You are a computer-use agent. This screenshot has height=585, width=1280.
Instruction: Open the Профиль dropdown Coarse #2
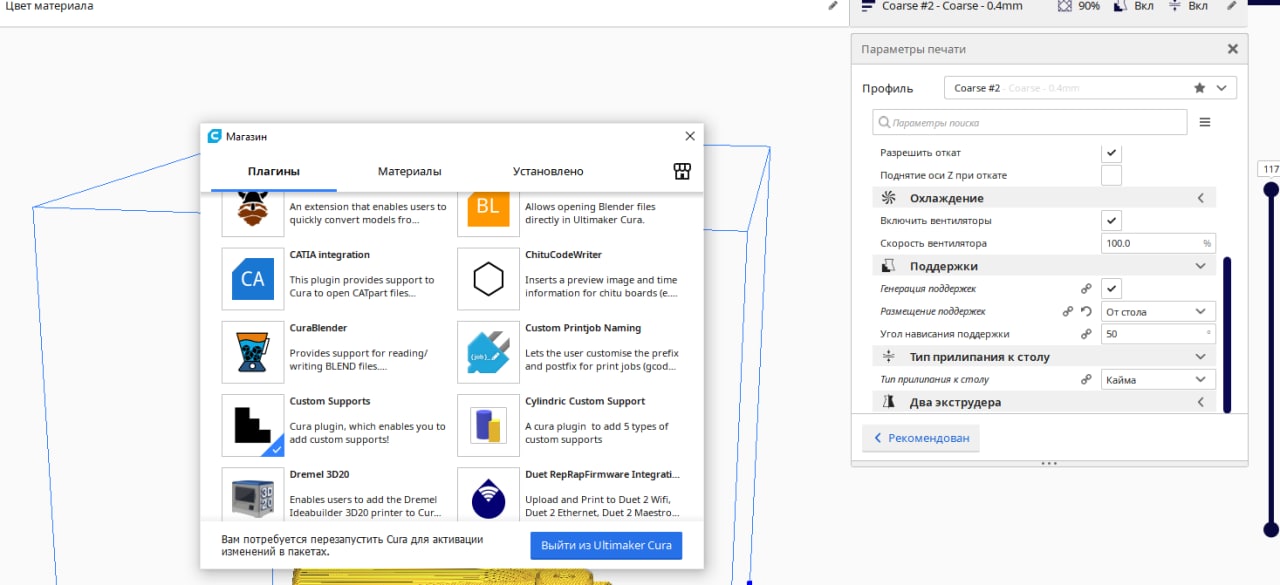click(x=1090, y=88)
